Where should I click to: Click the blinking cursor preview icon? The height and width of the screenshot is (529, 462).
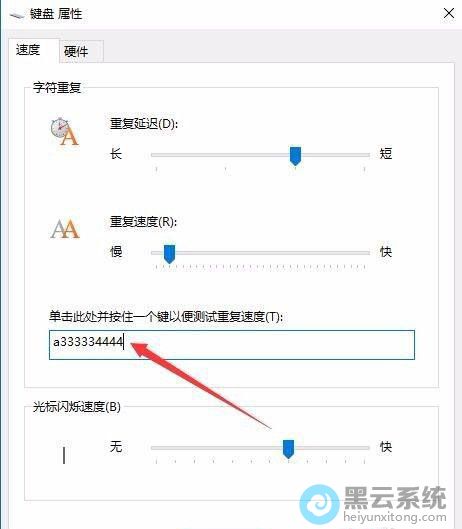64,454
